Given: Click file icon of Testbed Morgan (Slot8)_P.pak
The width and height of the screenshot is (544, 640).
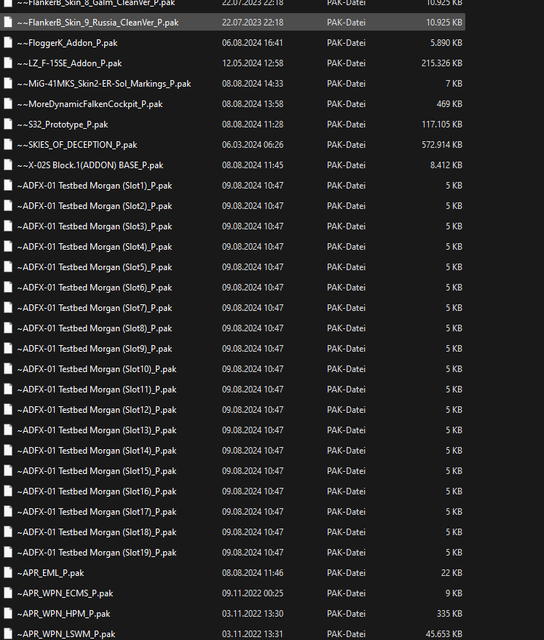Looking at the screenshot, I should [x=8, y=328].
